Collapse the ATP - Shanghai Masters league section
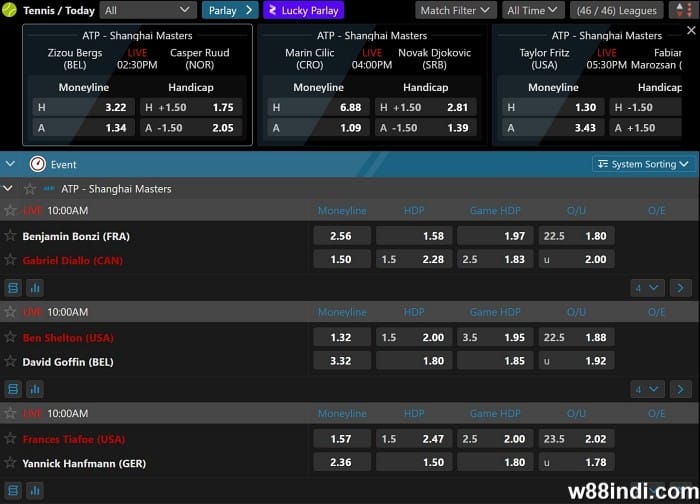 9,188
